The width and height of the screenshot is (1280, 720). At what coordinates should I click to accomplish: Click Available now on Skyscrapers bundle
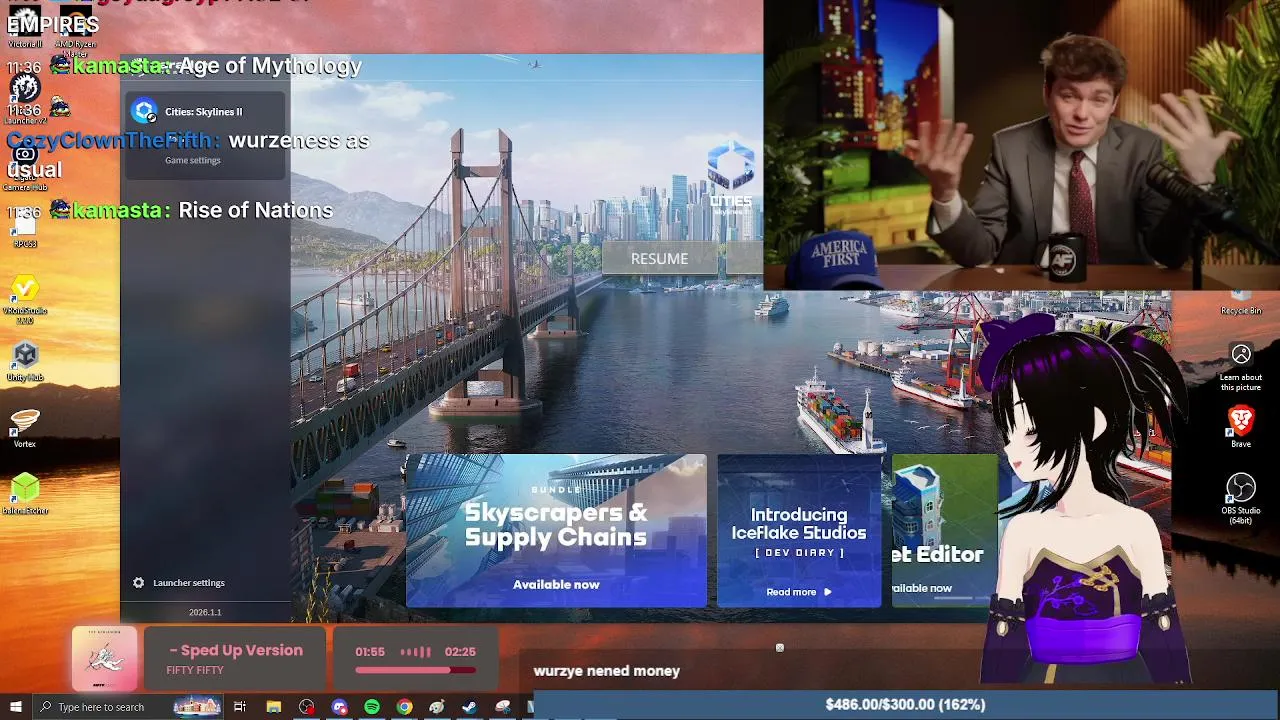[x=556, y=585]
